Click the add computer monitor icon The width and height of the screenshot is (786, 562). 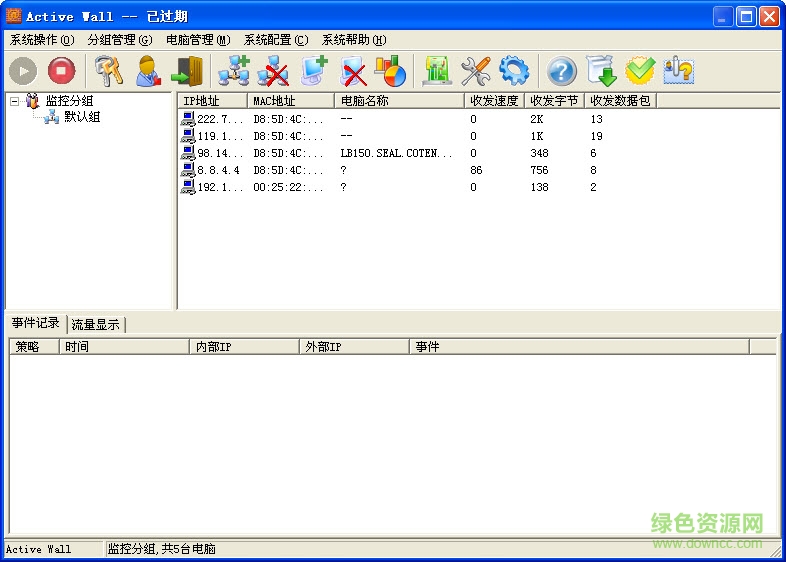314,71
